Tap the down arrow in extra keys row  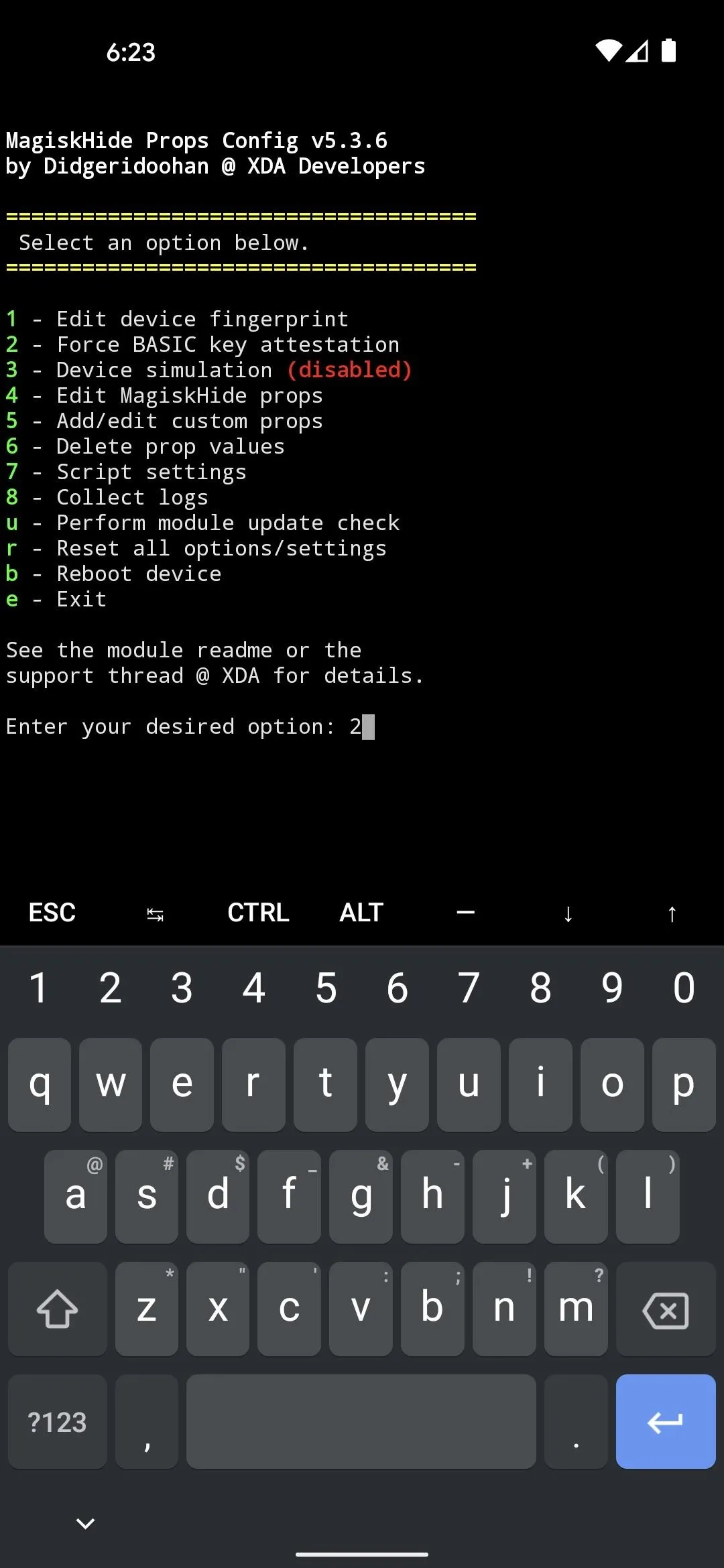[568, 913]
